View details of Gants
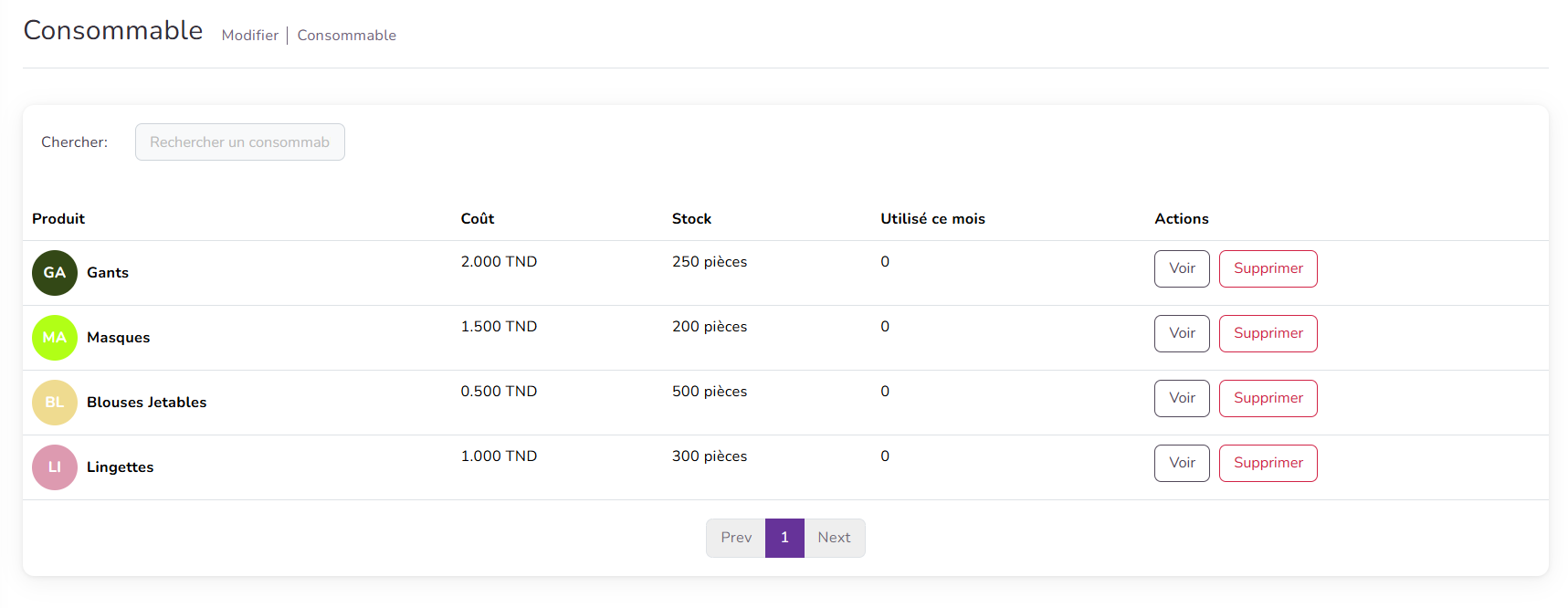Viewport: 1568px width, 608px height. 1181,268
